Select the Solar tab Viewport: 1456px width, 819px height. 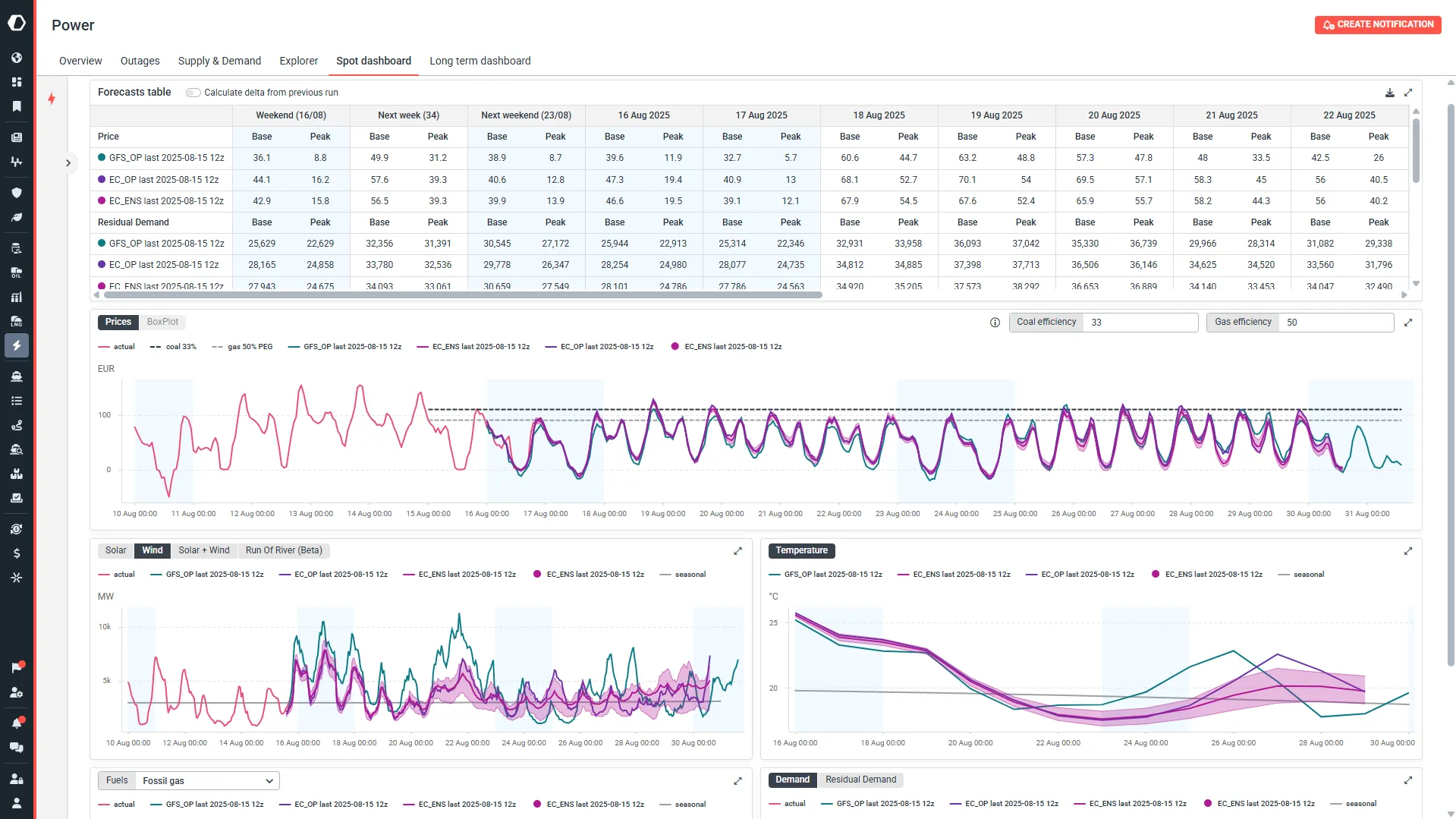click(x=116, y=551)
